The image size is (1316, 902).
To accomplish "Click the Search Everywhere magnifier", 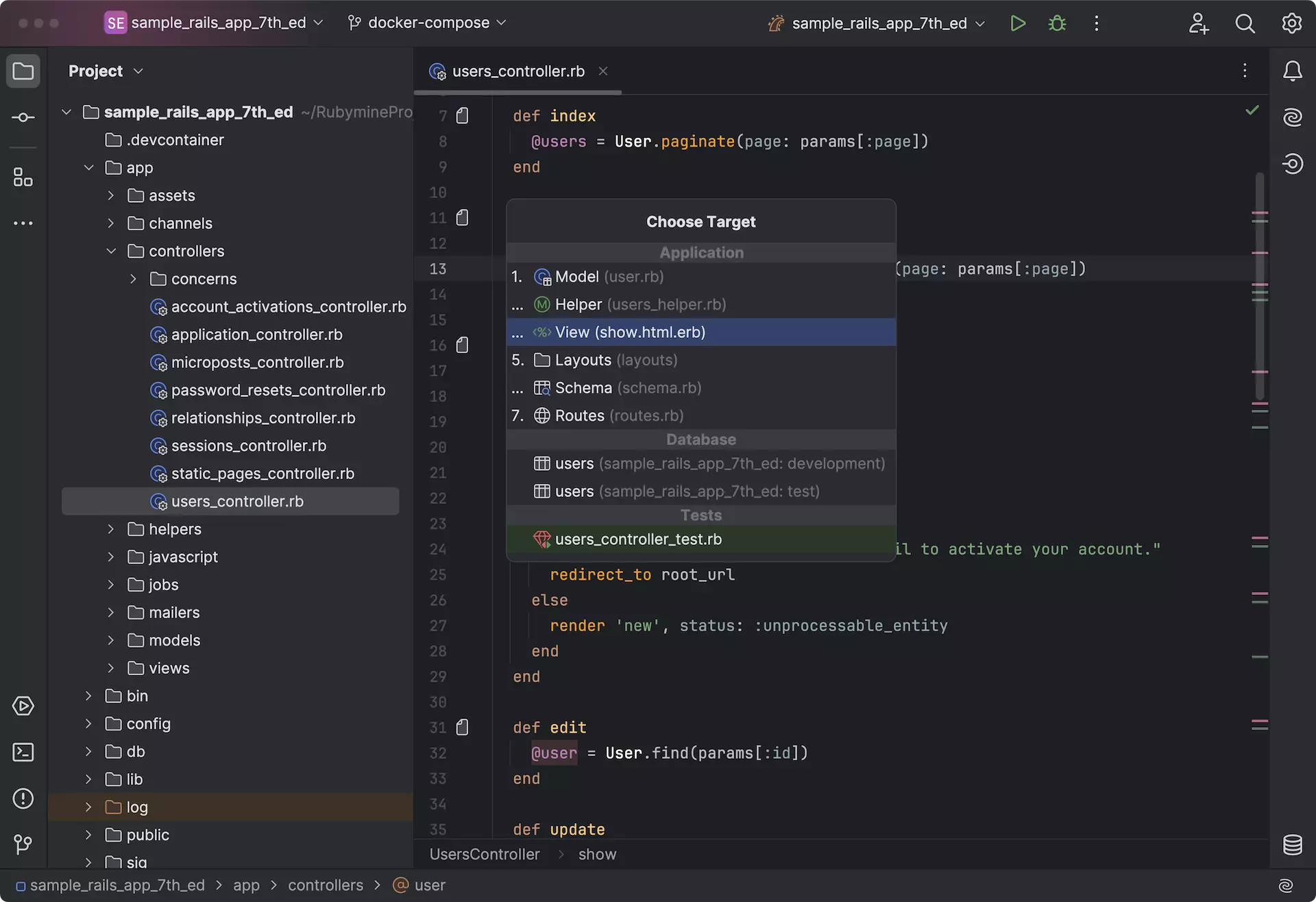I will point(1245,23).
